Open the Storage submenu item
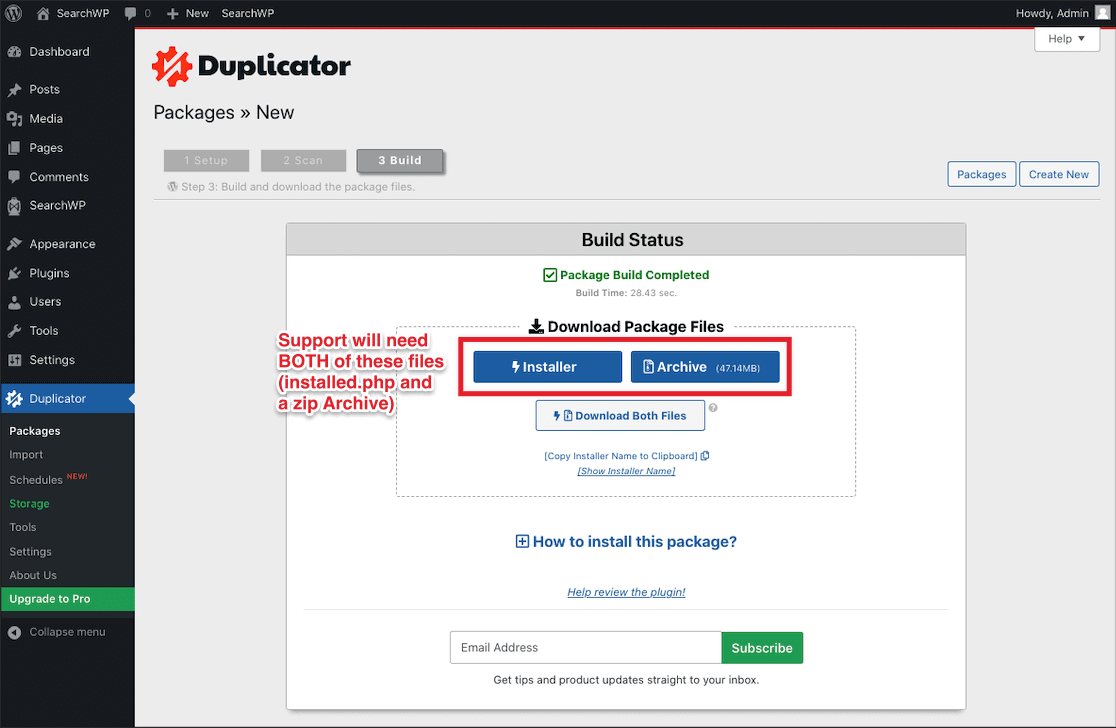The height and width of the screenshot is (728, 1116). [29, 504]
